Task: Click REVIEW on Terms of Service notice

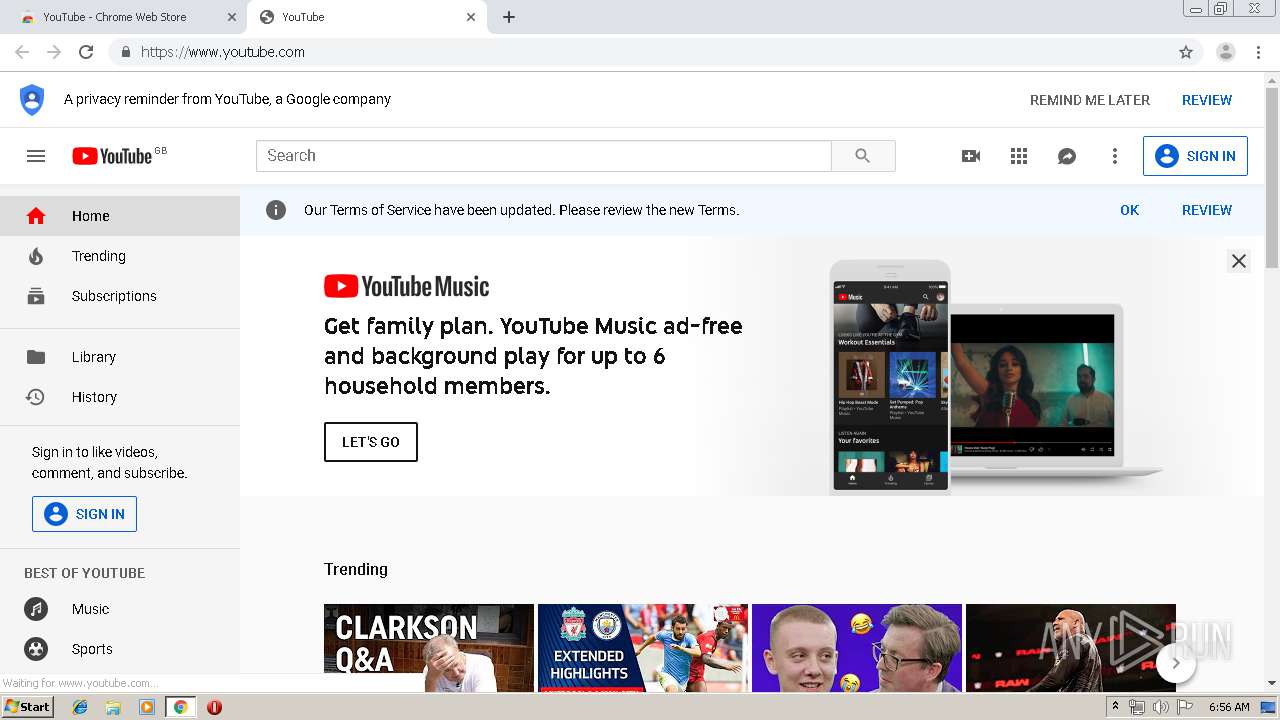Action: point(1207,210)
